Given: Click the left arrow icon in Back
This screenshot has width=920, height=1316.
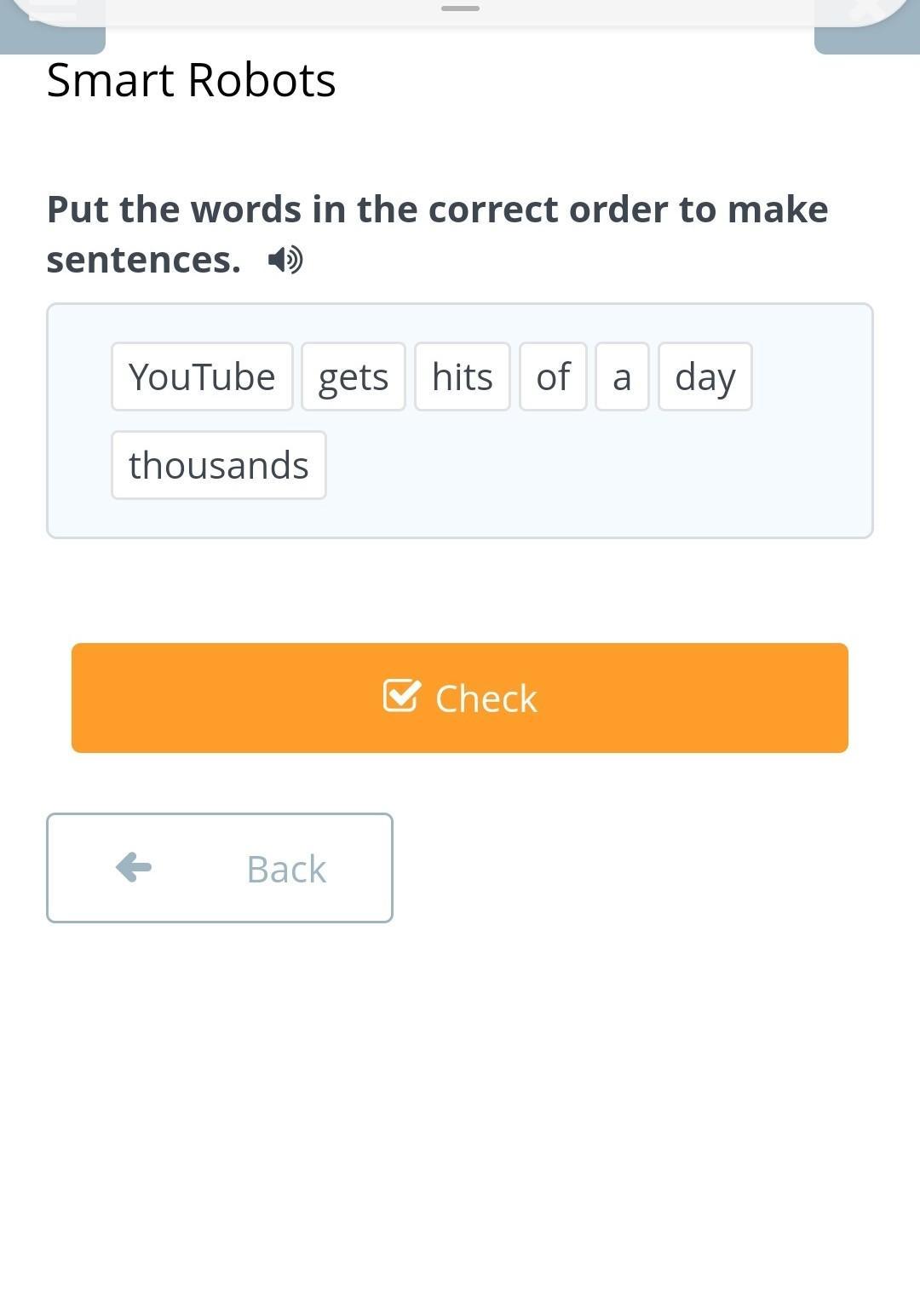Looking at the screenshot, I should (134, 867).
